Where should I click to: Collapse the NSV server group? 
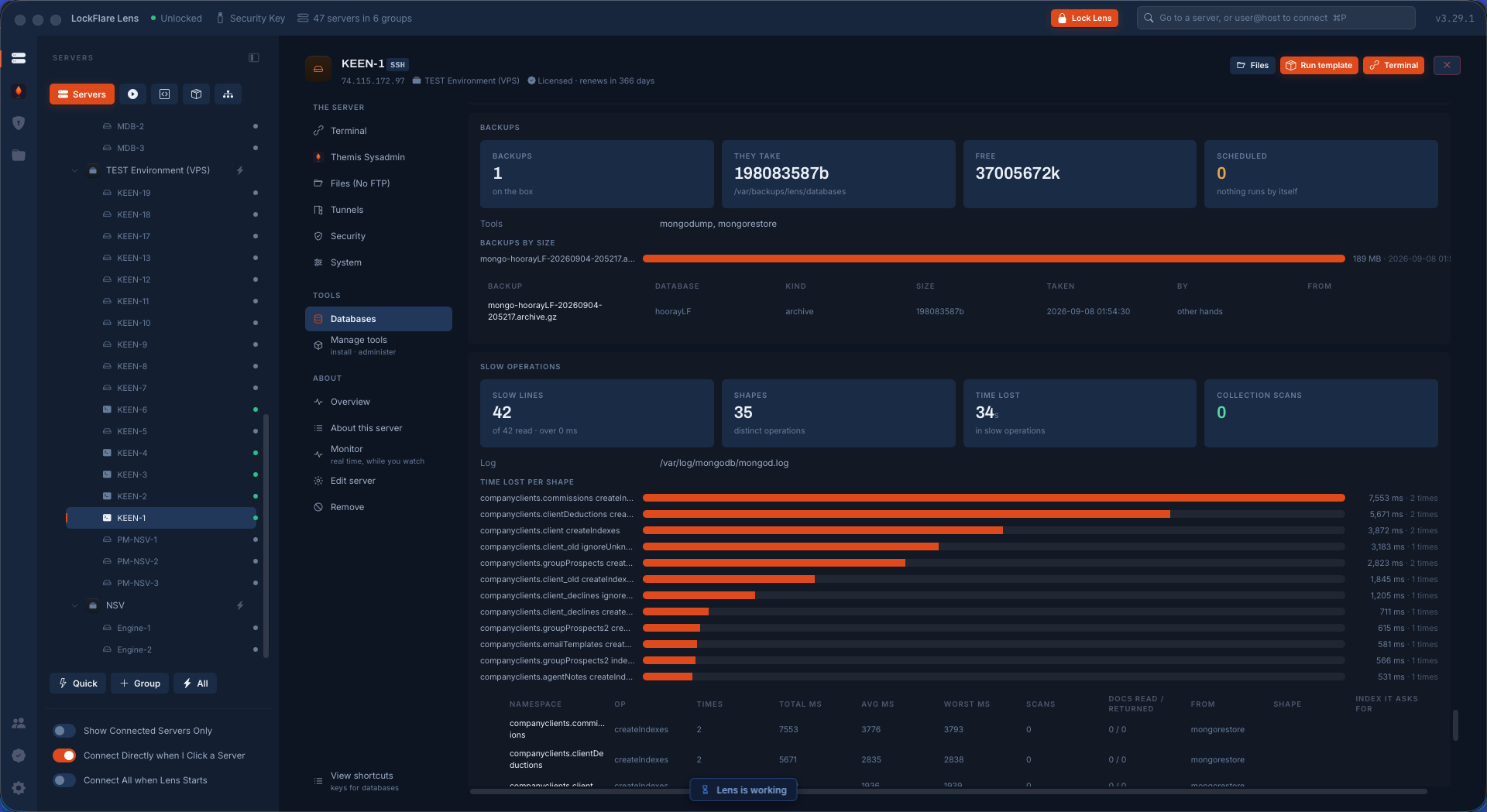click(75, 605)
